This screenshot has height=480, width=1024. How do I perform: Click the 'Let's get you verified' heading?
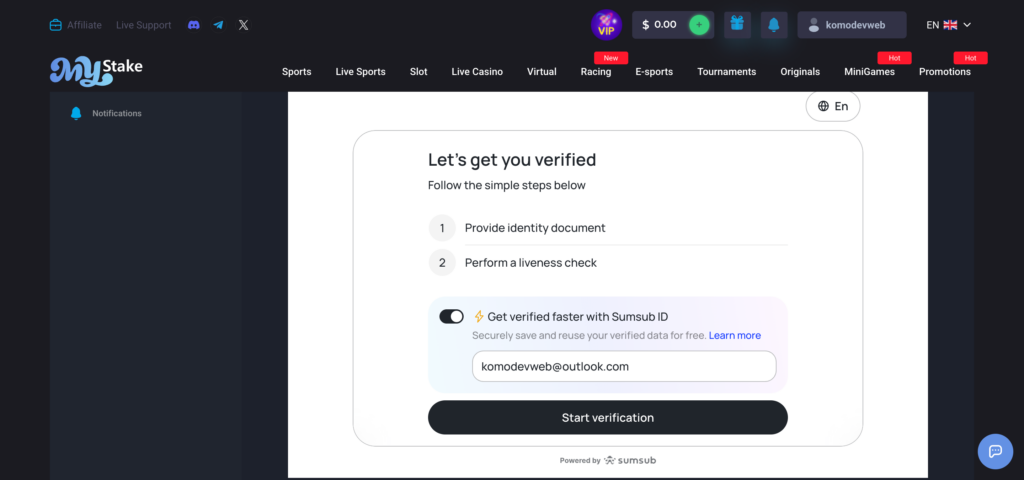pos(512,160)
